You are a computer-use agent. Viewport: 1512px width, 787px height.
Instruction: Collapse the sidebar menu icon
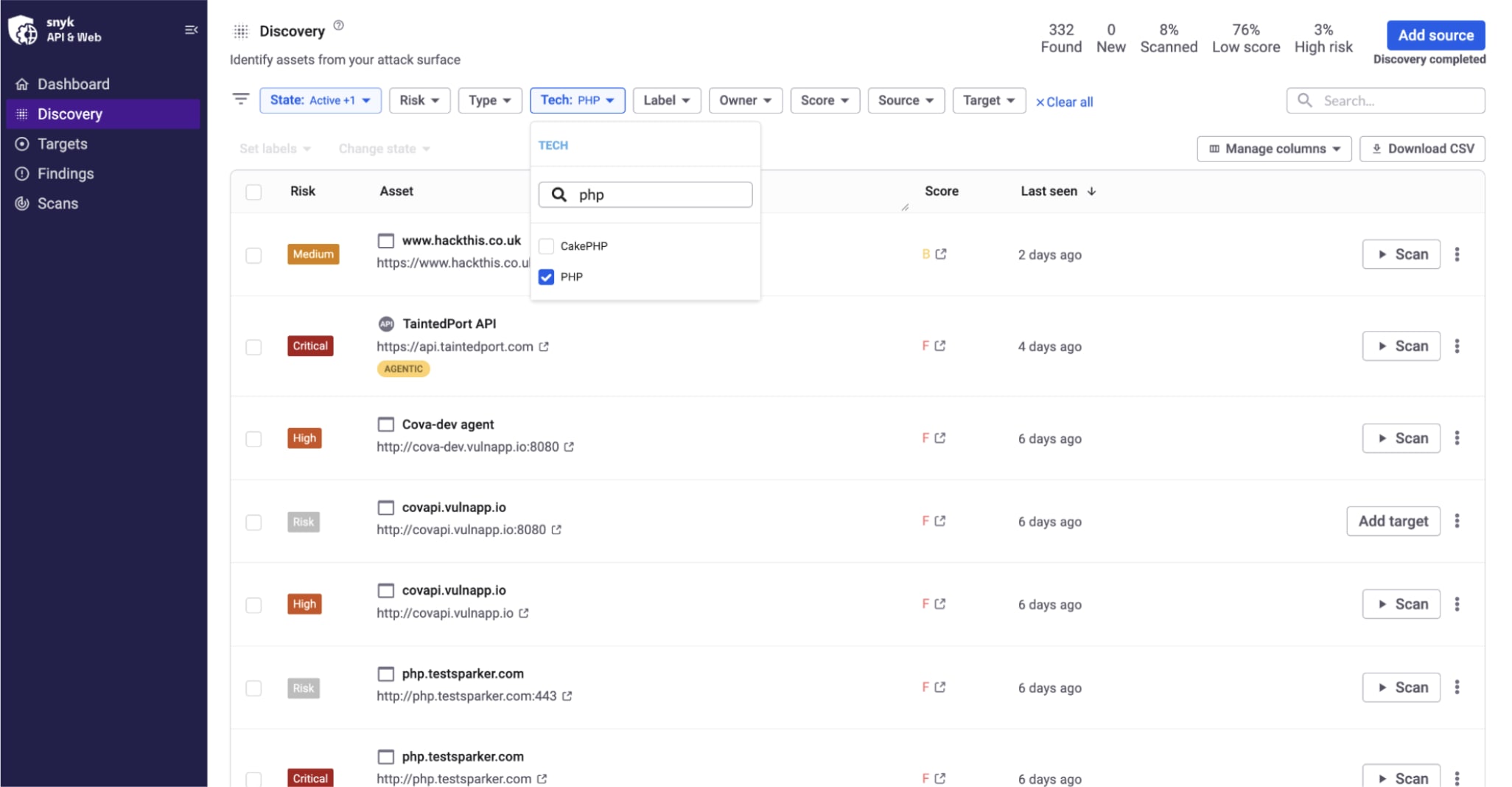click(191, 29)
